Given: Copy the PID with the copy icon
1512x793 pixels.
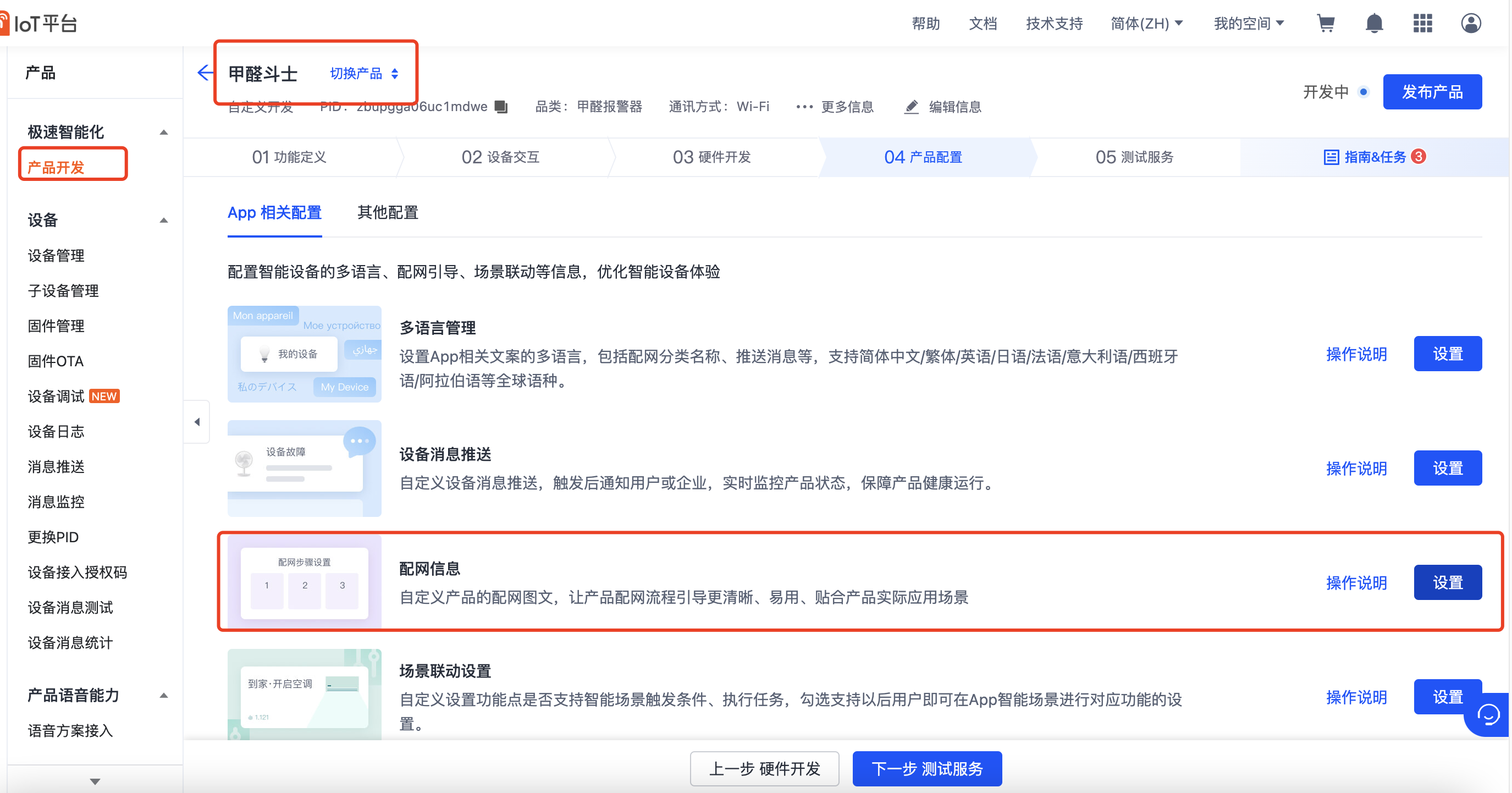Looking at the screenshot, I should click(501, 107).
